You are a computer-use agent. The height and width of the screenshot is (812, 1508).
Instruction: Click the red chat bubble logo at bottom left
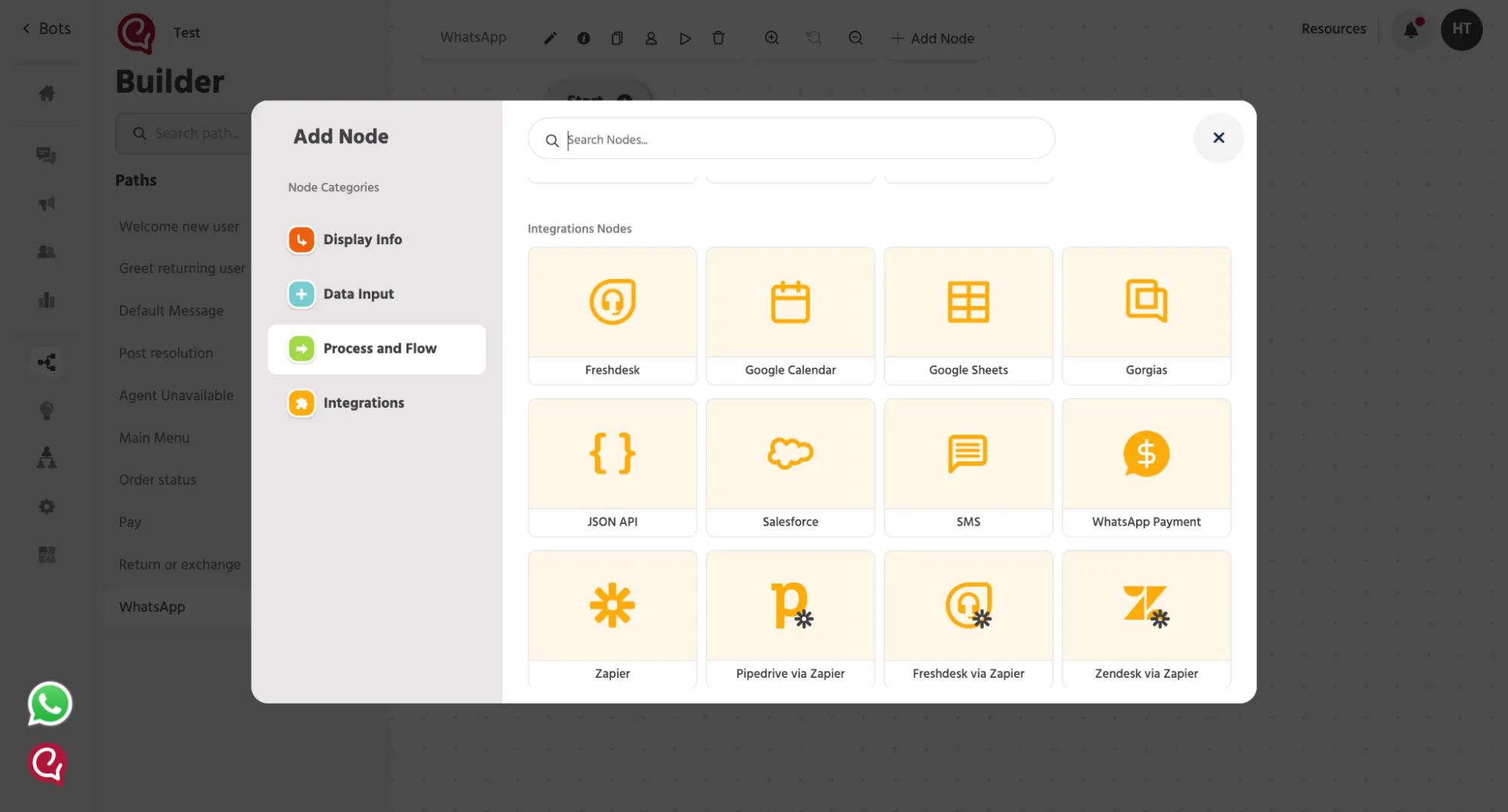48,764
